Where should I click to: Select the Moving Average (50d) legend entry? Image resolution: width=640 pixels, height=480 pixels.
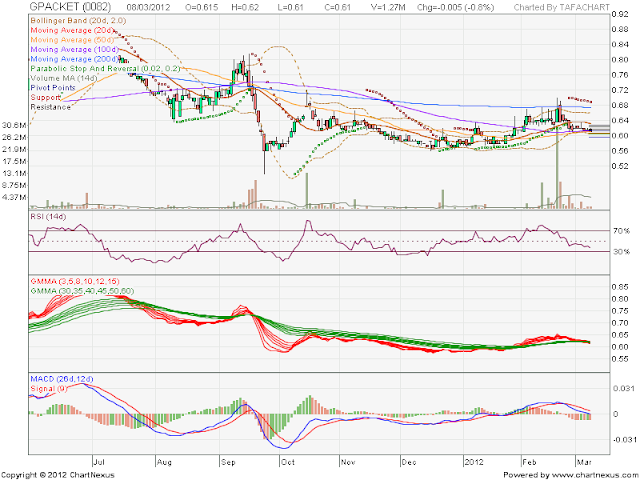pyautogui.click(x=72, y=40)
